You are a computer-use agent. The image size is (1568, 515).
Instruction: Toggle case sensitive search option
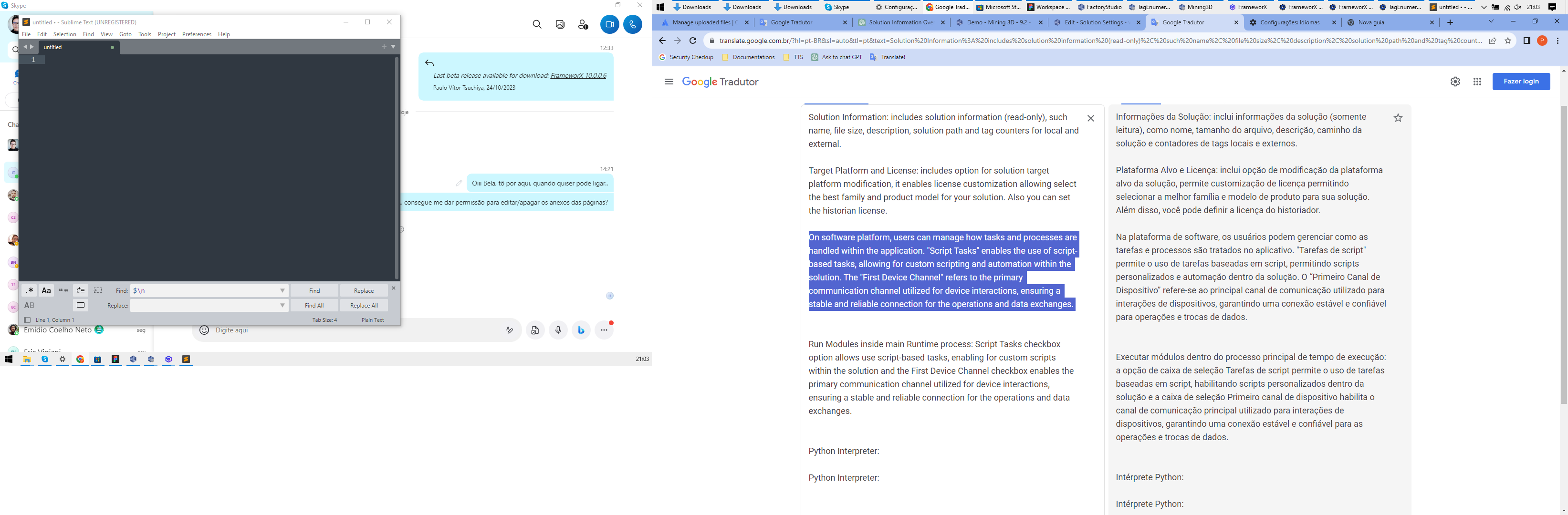coord(46,290)
